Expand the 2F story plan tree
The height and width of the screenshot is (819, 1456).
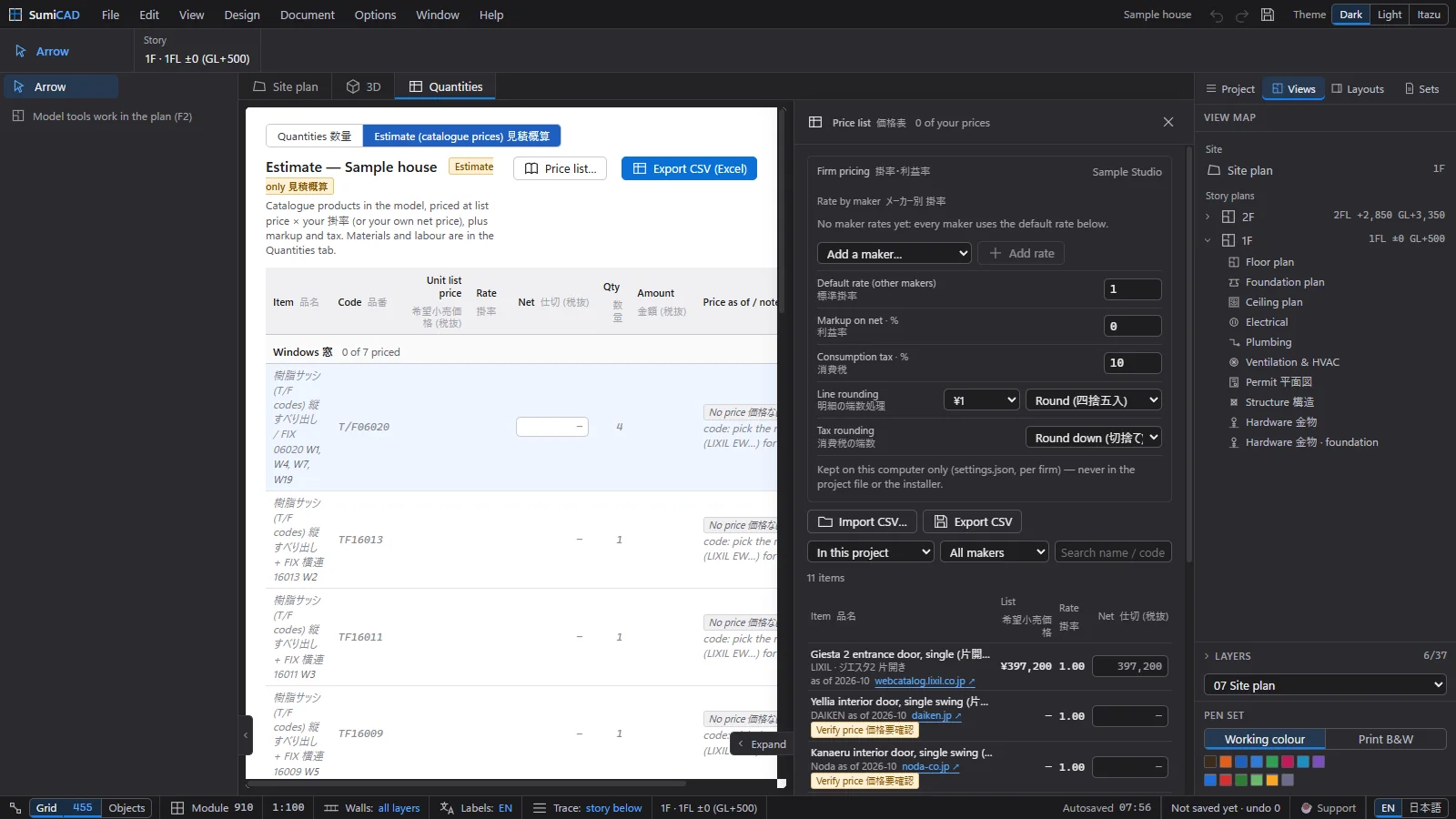tap(1208, 217)
